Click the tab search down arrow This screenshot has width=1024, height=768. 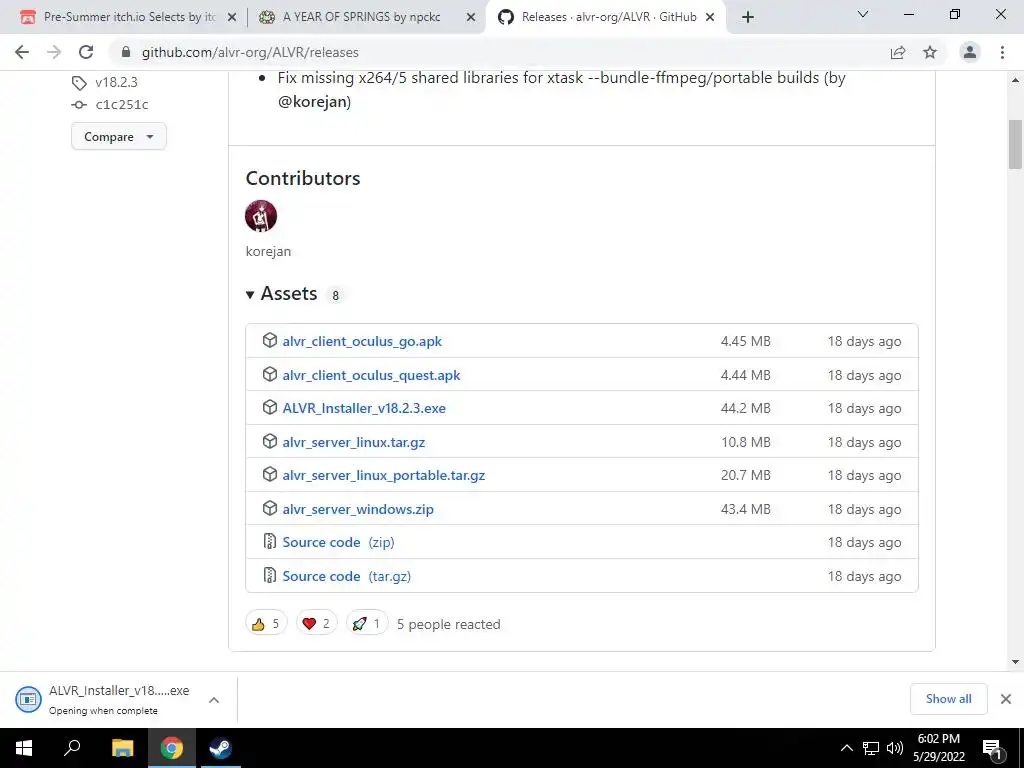tap(863, 14)
